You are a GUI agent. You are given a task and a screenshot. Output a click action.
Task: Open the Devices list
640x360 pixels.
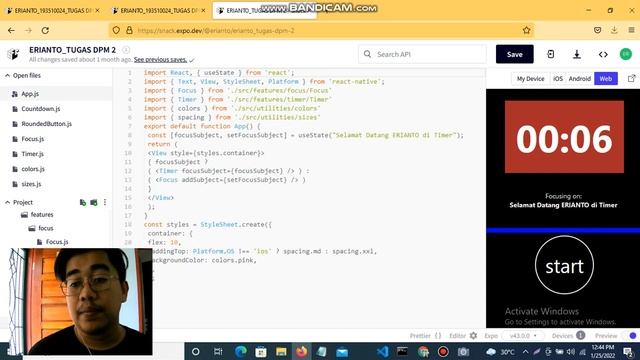[568, 336]
